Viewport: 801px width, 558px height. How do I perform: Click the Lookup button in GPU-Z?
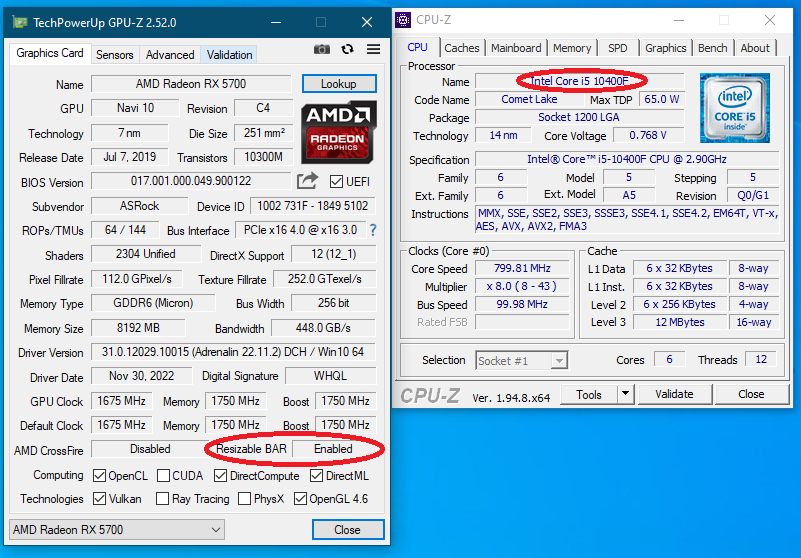[339, 84]
